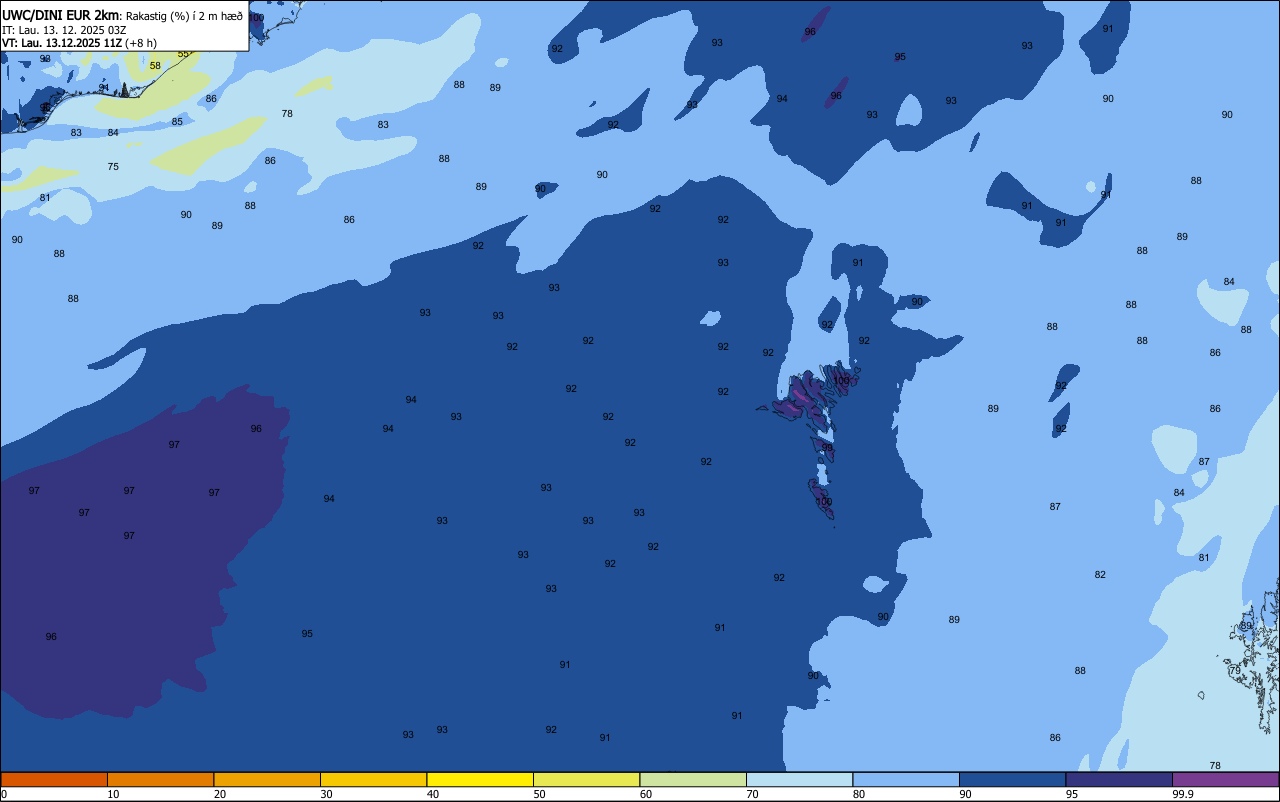
Task: Select the 30–40 golden legend swatch
Action: point(373,779)
